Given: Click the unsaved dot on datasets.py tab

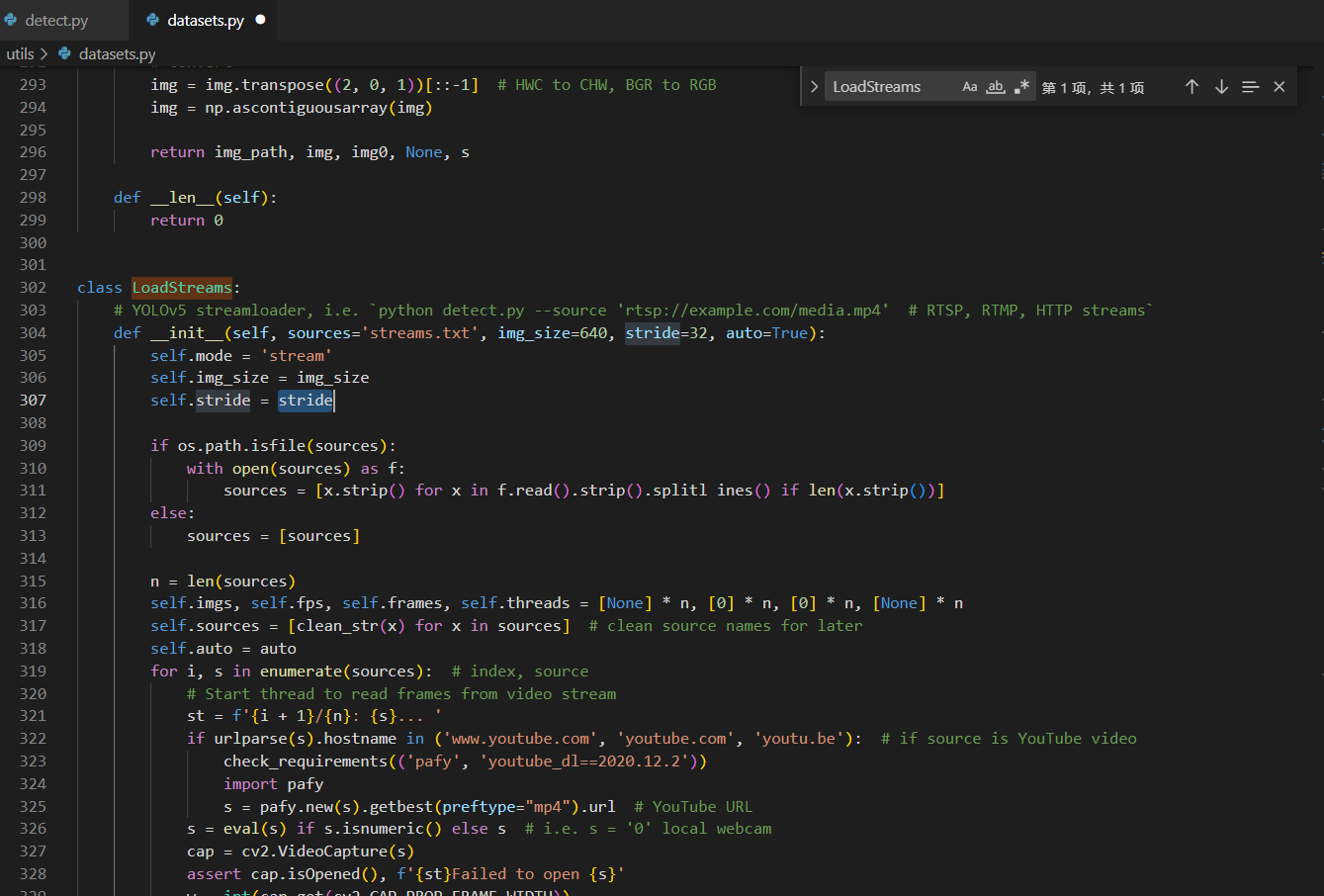Looking at the screenshot, I should click(x=261, y=20).
